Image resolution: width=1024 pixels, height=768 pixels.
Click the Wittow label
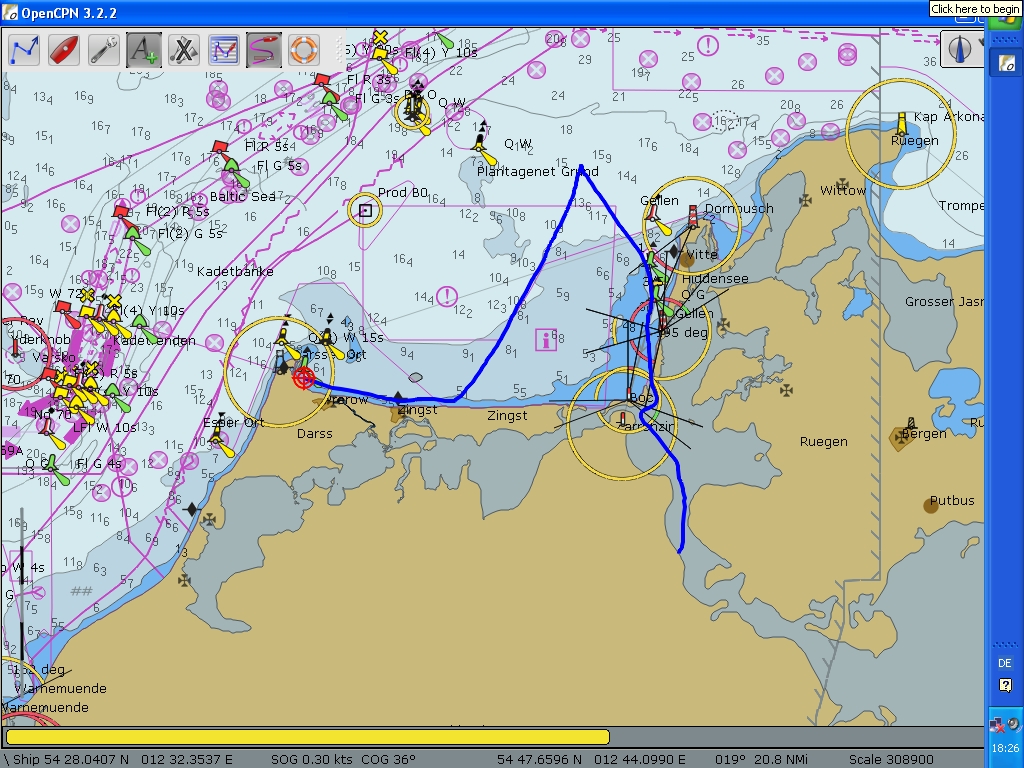tap(843, 190)
